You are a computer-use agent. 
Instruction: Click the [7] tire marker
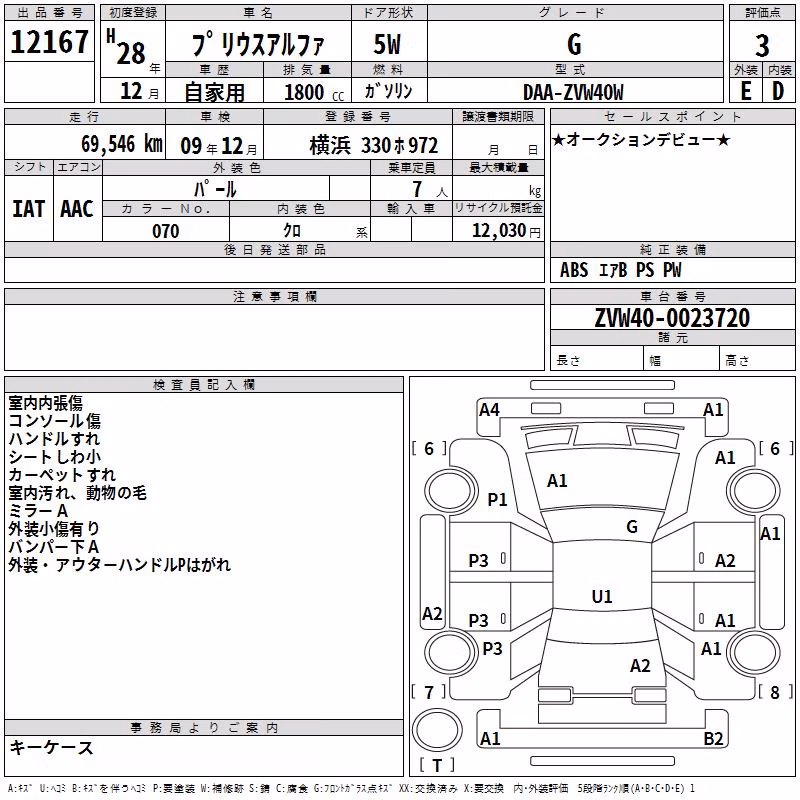[429, 692]
